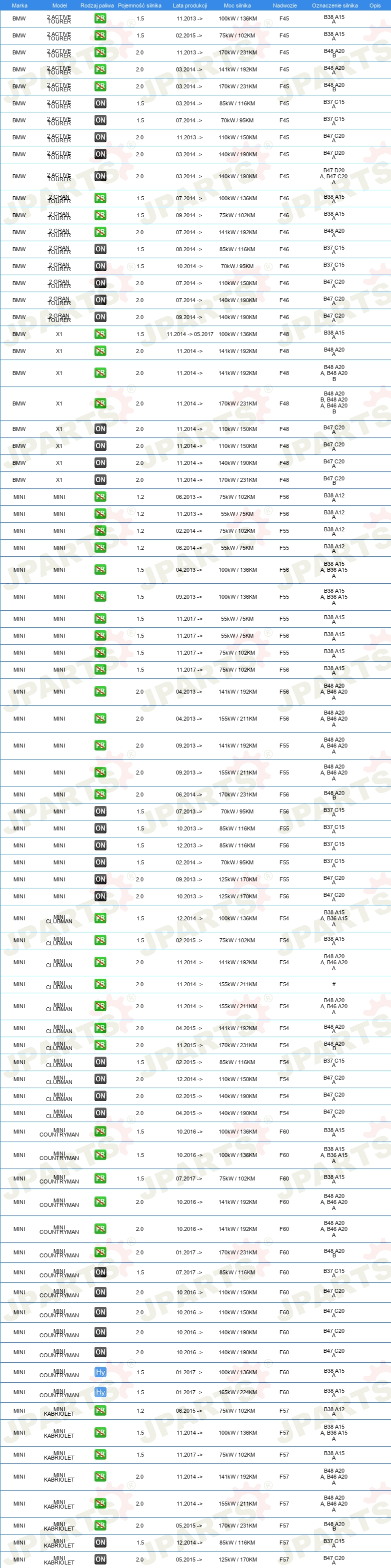Select '10.2014 ->' date in 2 Gran Tourer 70kW row

tap(189, 266)
